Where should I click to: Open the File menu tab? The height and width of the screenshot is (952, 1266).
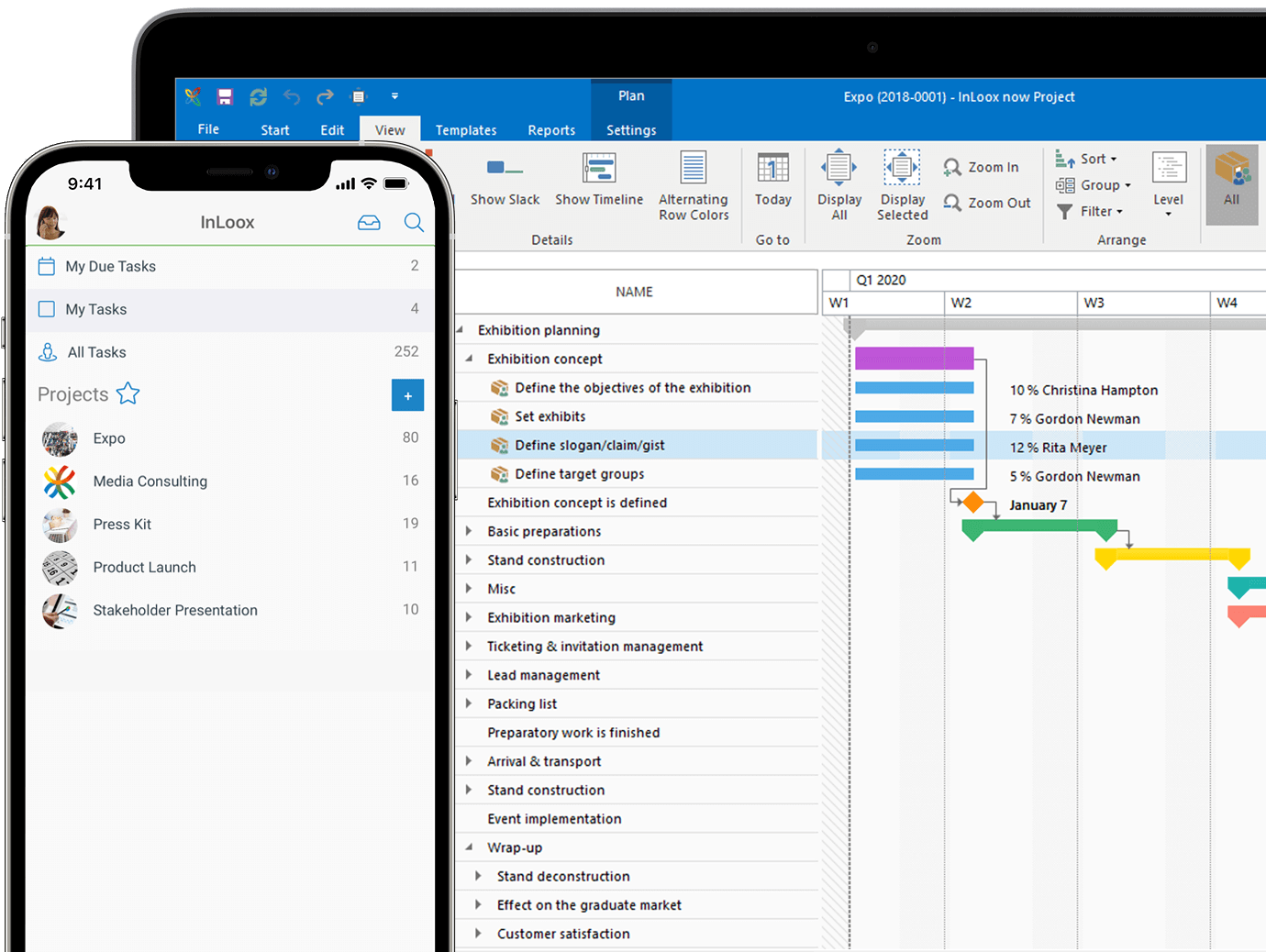(x=208, y=129)
